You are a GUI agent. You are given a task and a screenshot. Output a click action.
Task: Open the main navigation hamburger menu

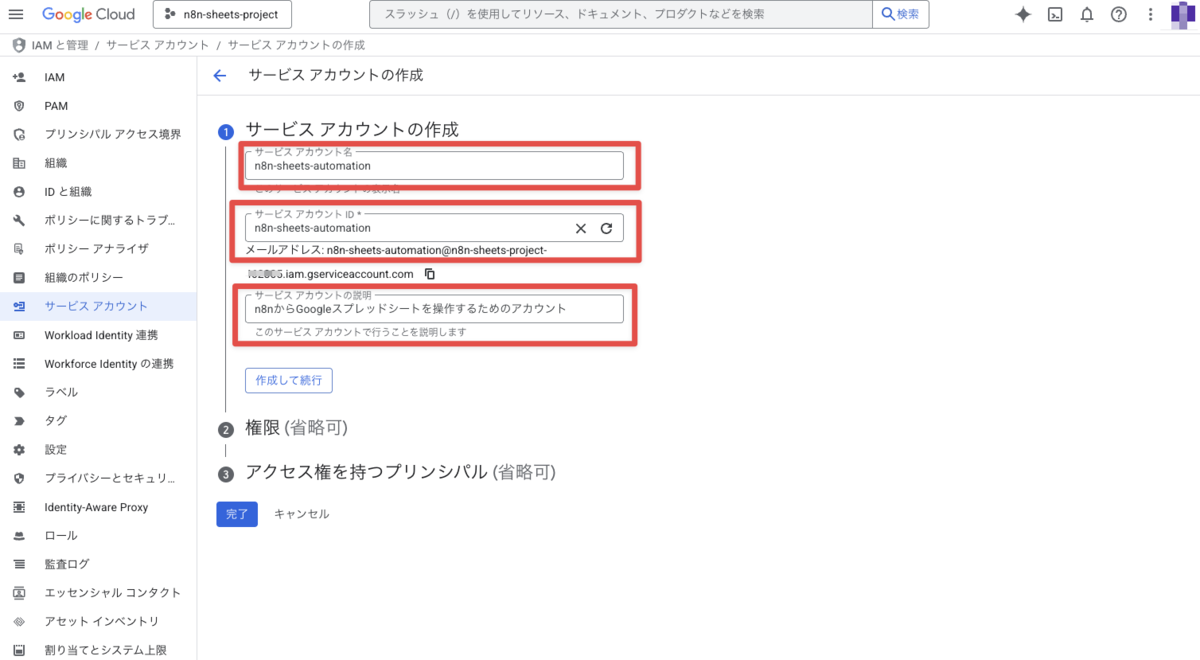(x=16, y=14)
